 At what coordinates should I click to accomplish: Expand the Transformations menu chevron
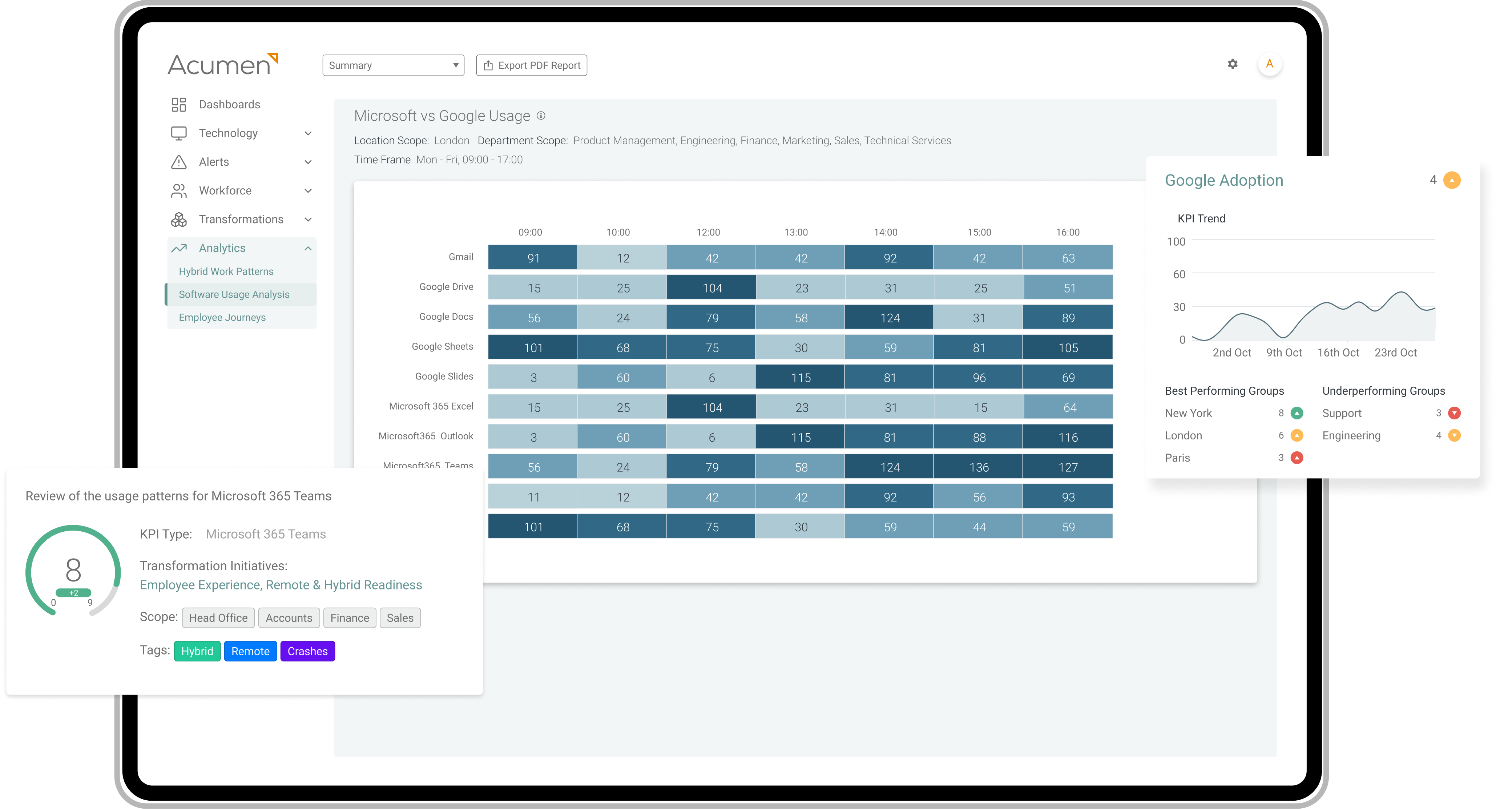pyautogui.click(x=308, y=220)
